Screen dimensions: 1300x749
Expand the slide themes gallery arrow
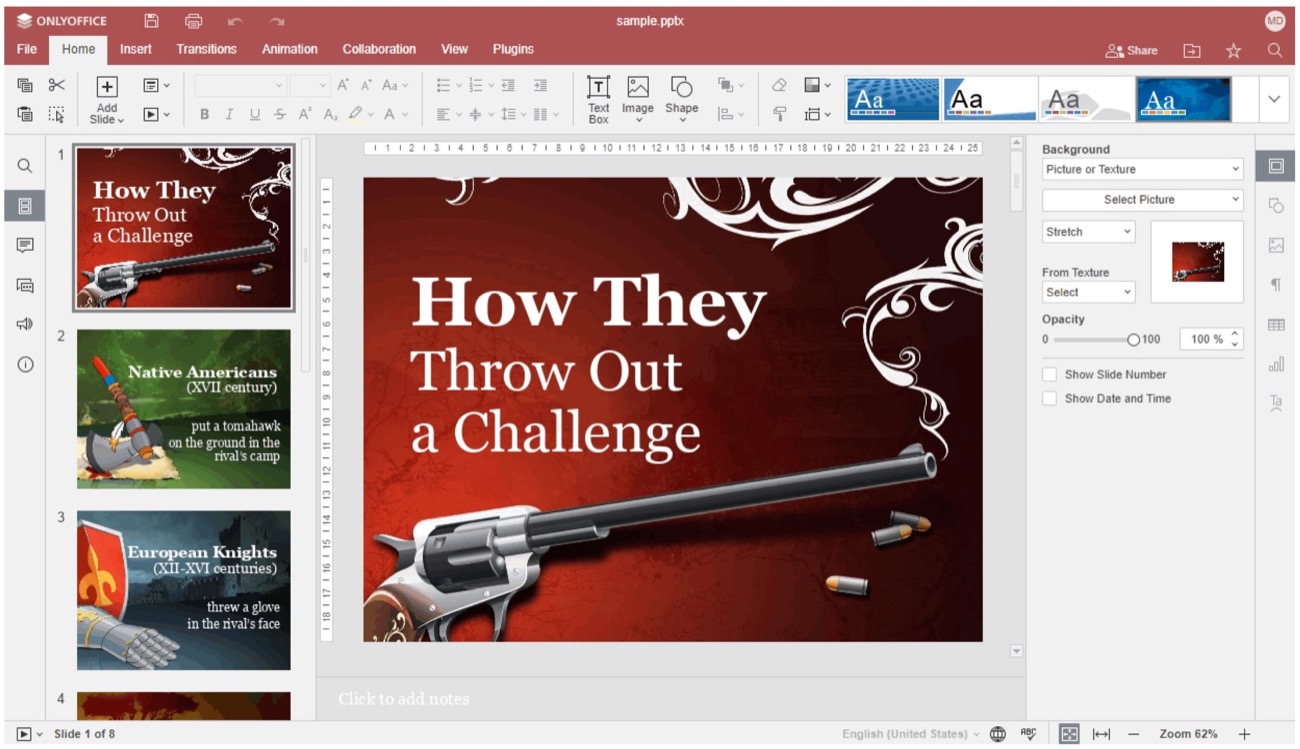[1274, 99]
